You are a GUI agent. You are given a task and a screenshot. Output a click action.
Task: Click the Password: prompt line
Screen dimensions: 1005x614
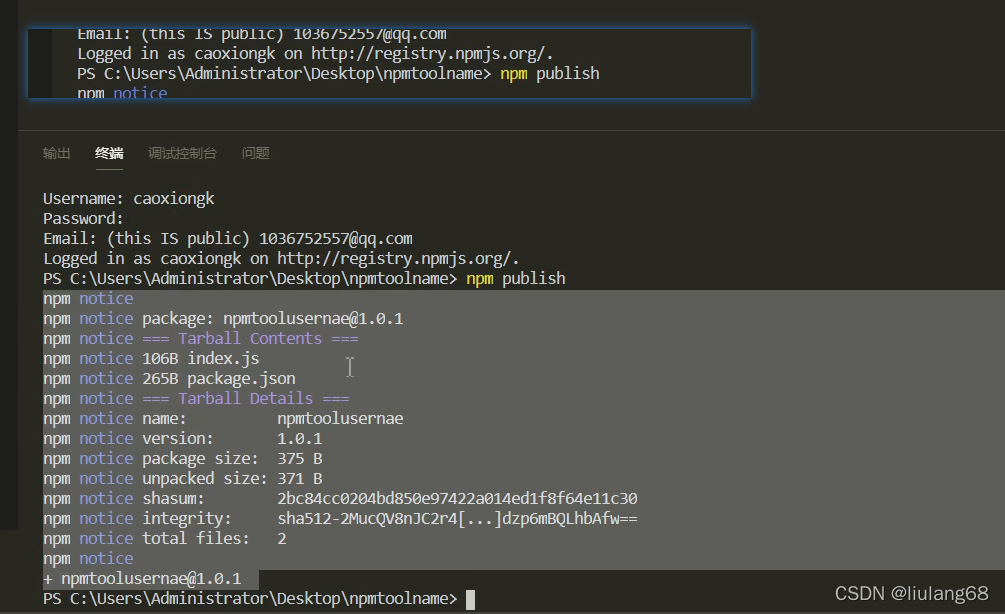(x=83, y=219)
